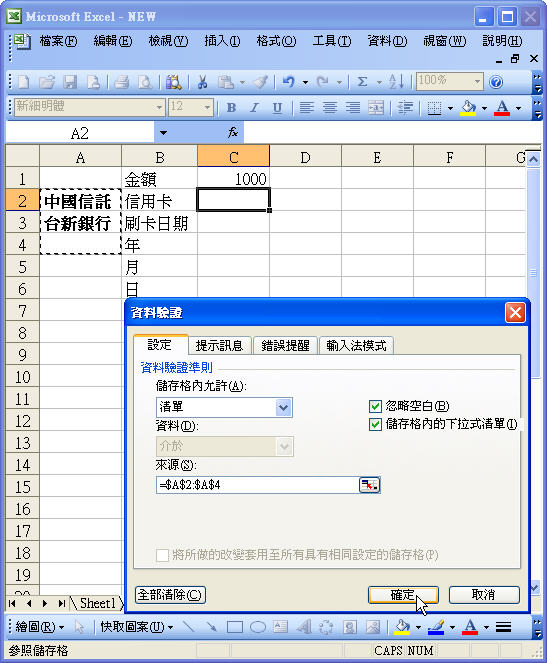This screenshot has width=547, height=663.
Task: Click the Cut scissors icon
Action: pos(202,82)
